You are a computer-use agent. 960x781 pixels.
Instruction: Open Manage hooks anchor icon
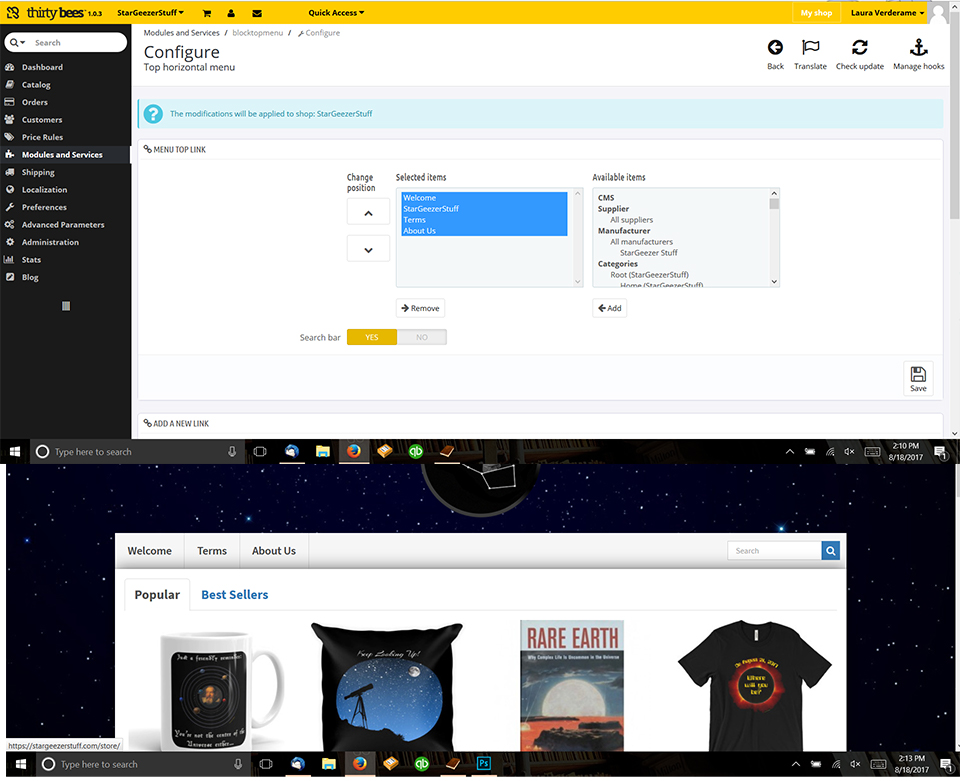tap(918, 49)
